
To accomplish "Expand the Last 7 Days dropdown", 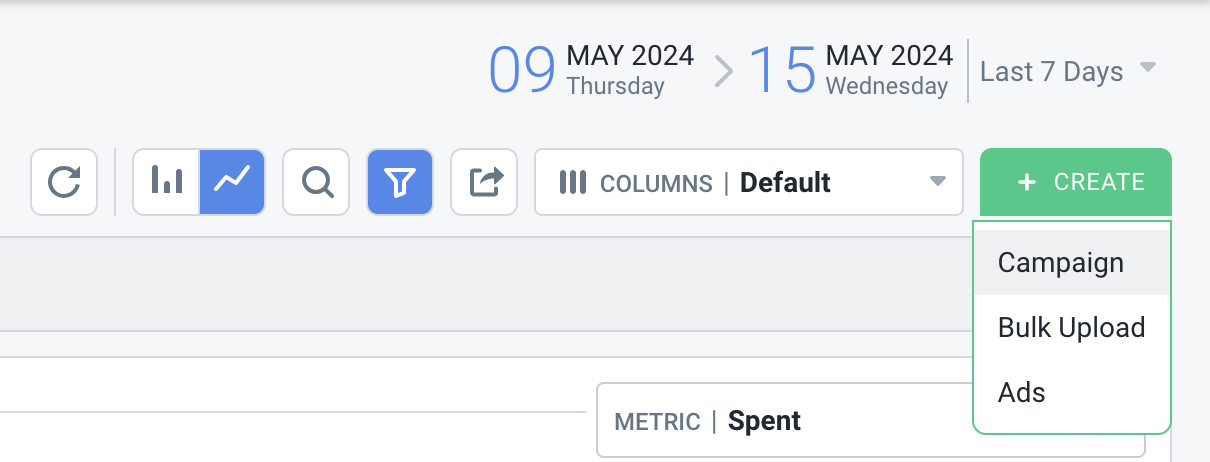I will [x=1068, y=72].
